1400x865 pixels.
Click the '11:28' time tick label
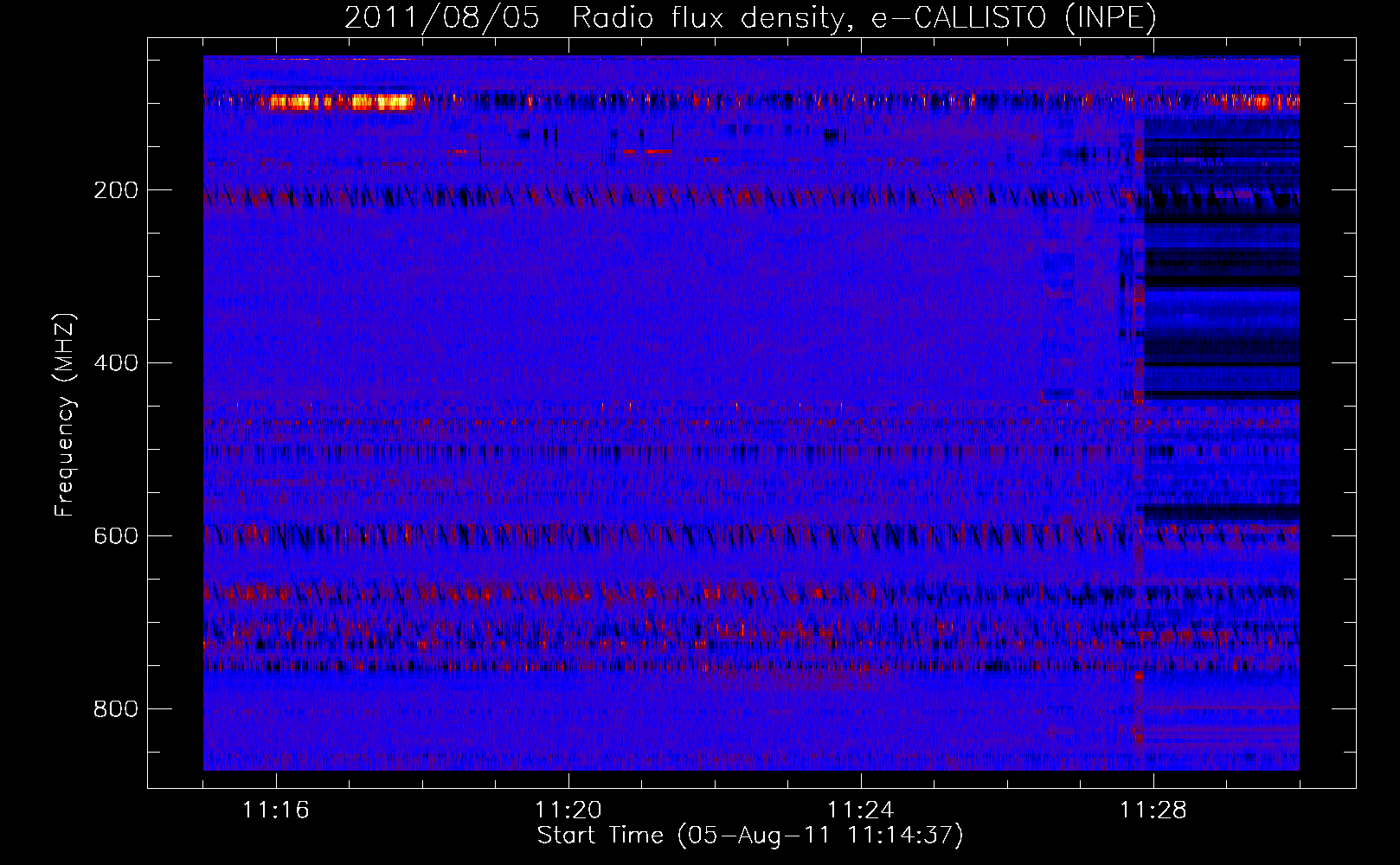click(x=1153, y=811)
